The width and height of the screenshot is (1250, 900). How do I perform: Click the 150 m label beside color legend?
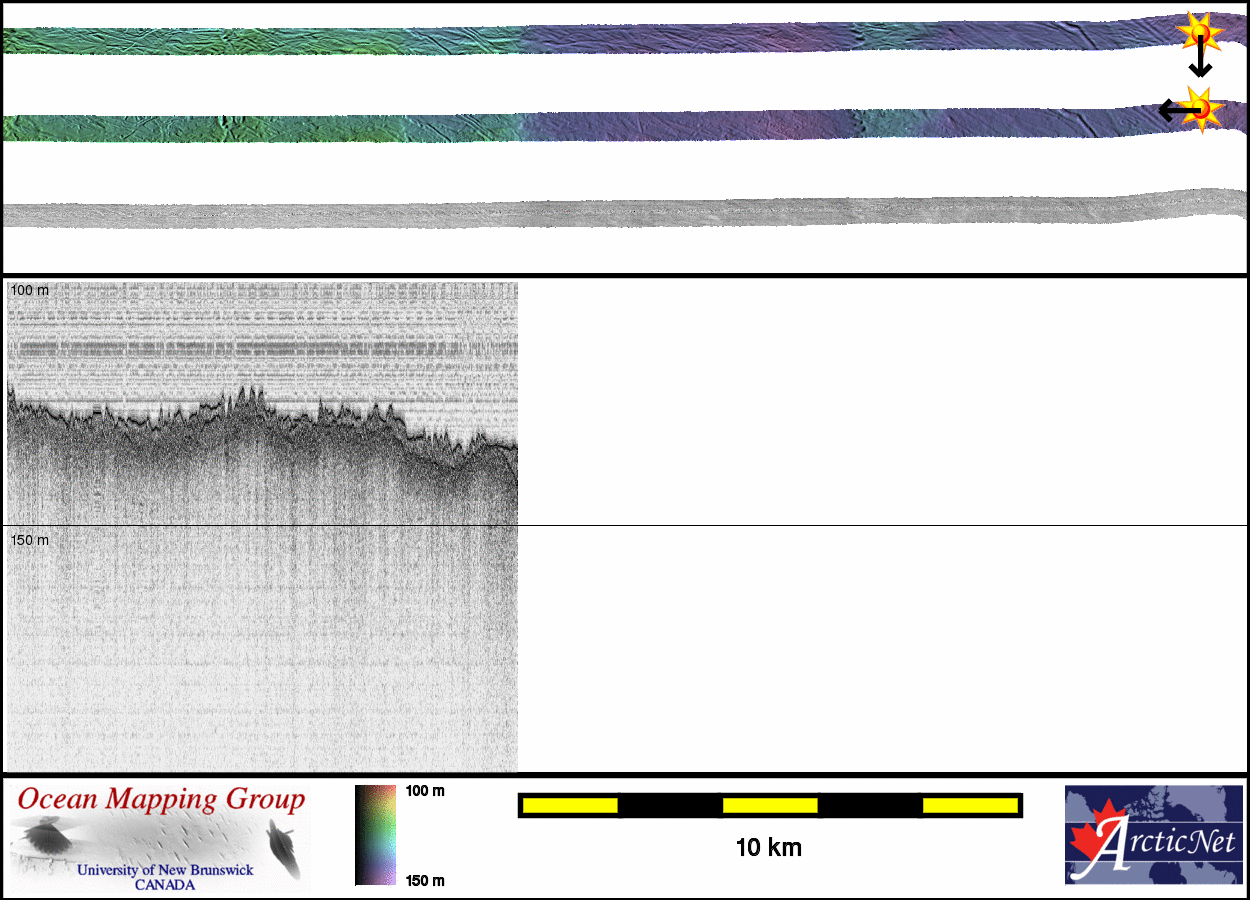tap(425, 880)
